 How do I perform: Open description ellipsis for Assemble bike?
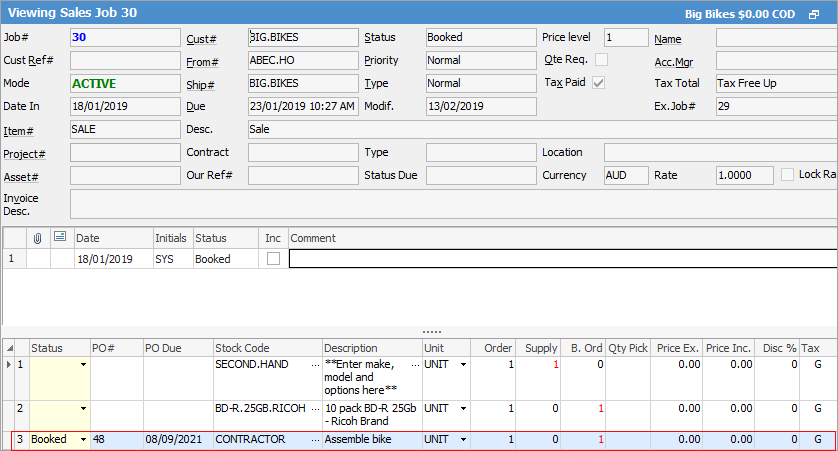click(414, 439)
